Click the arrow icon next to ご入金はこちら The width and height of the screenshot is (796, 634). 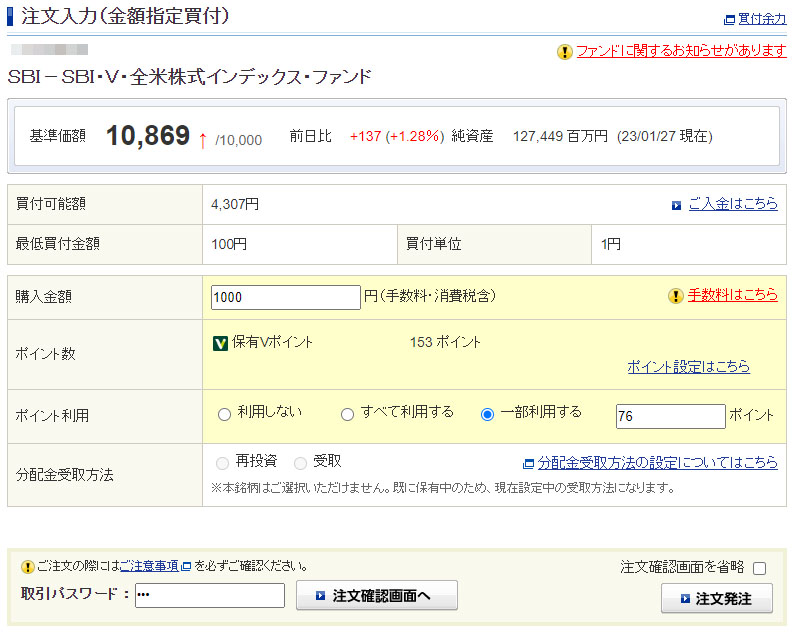(677, 205)
